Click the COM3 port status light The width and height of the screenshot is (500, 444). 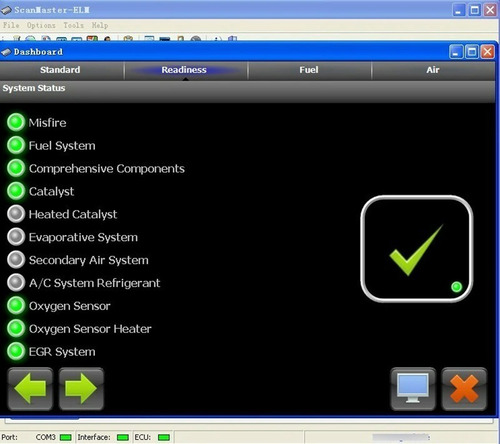click(66, 437)
